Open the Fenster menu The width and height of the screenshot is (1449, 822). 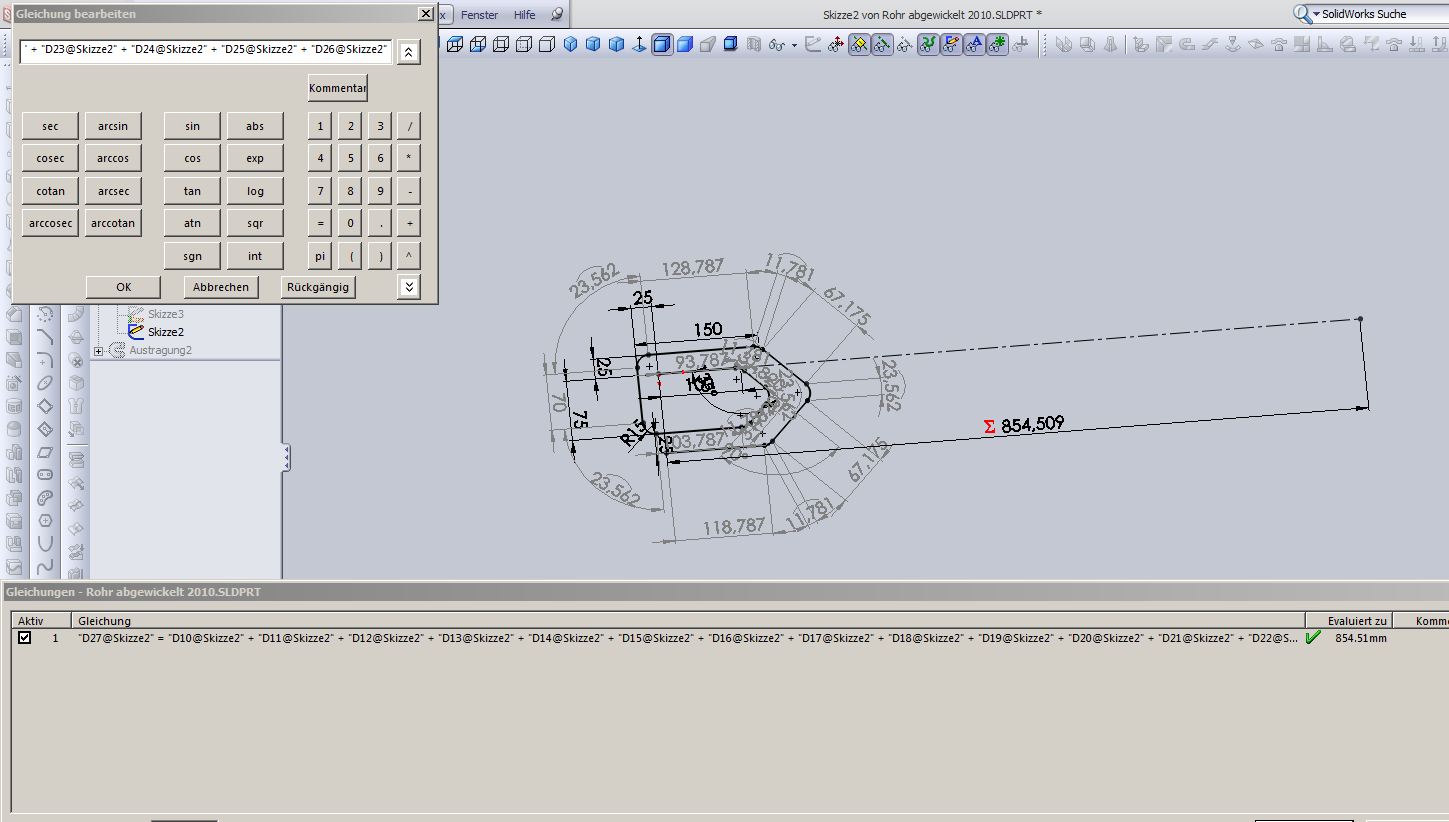pos(479,15)
